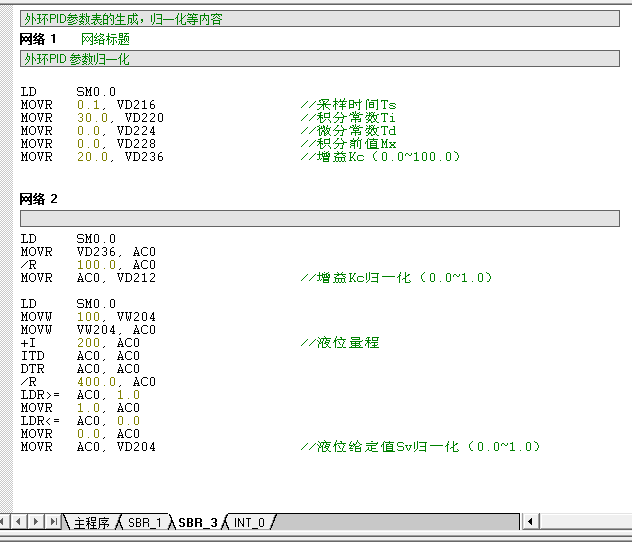Click the line MOVR 20.0, VD236

pos(92,156)
